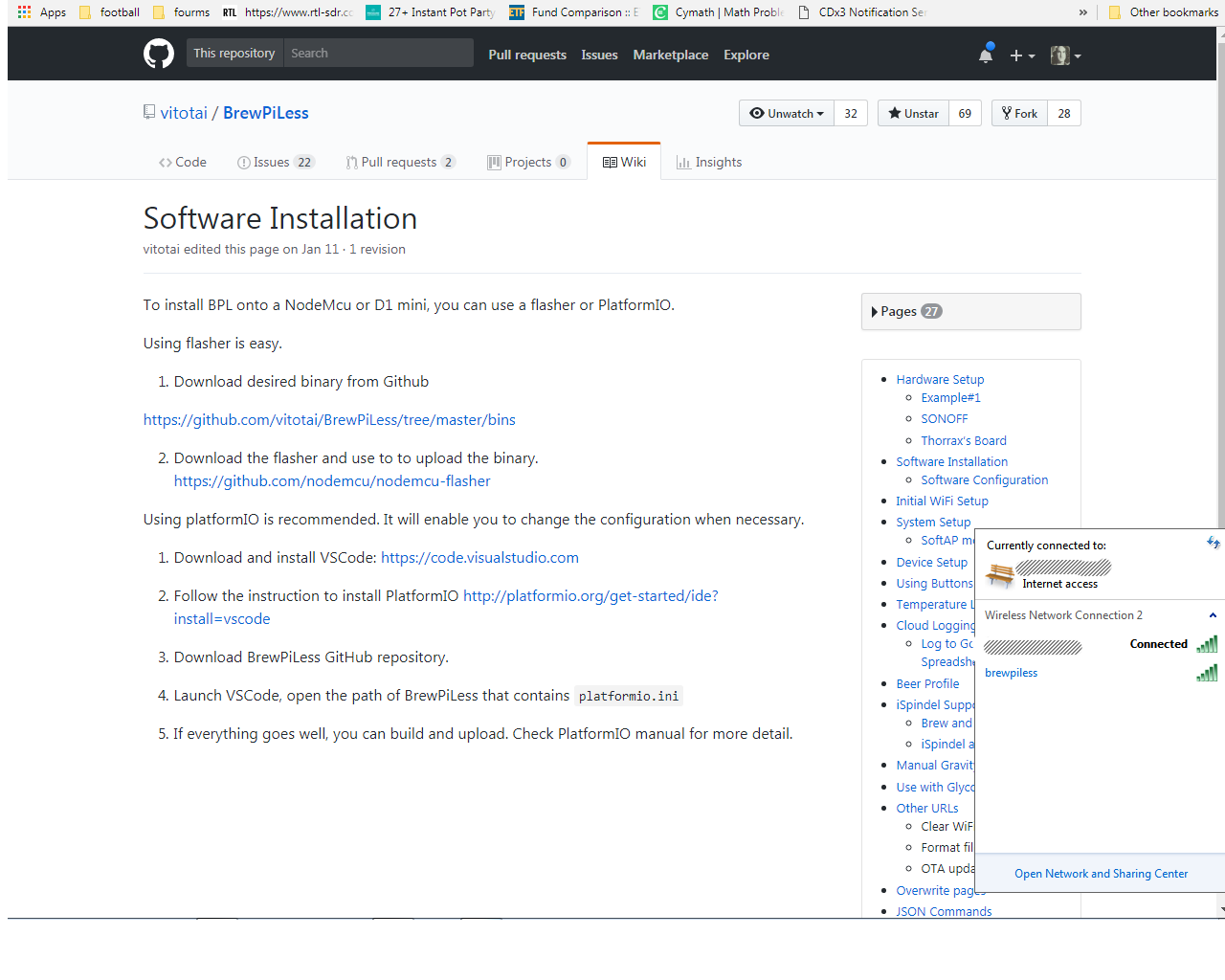Open Issues in top navigation
Viewport: 1225px width, 980px height.
tap(599, 55)
